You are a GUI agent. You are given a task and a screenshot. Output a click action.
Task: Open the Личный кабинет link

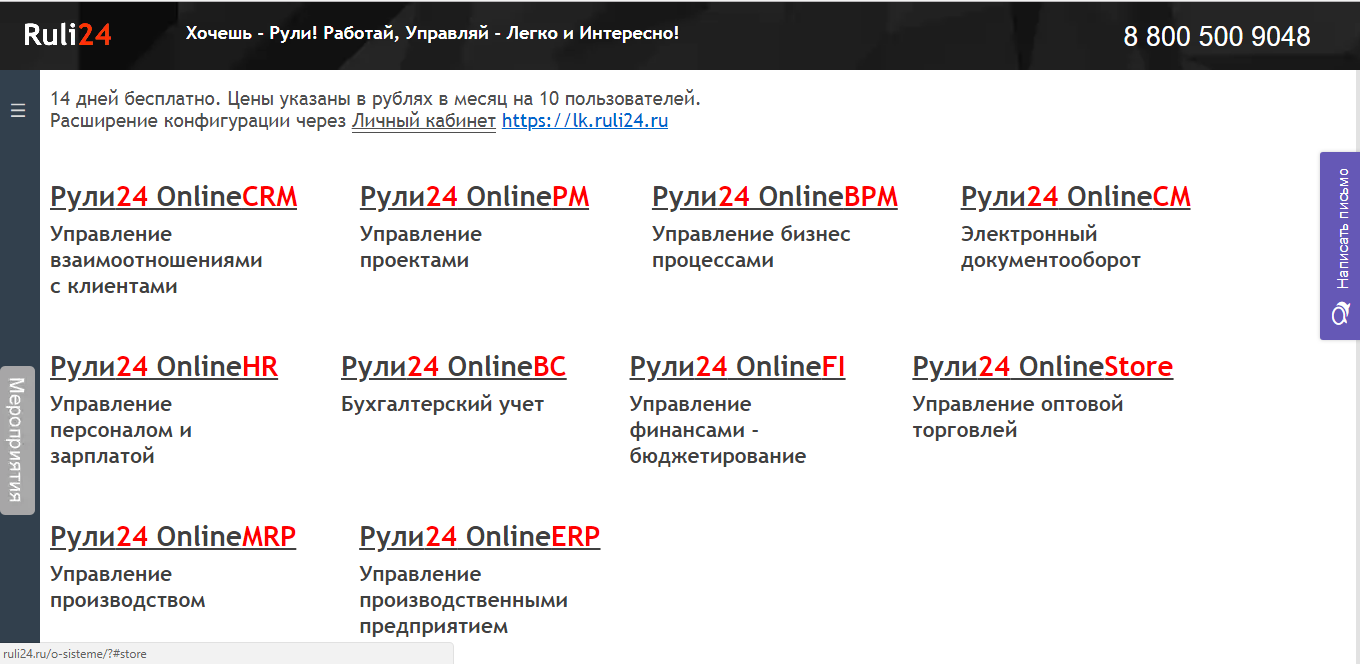(423, 121)
